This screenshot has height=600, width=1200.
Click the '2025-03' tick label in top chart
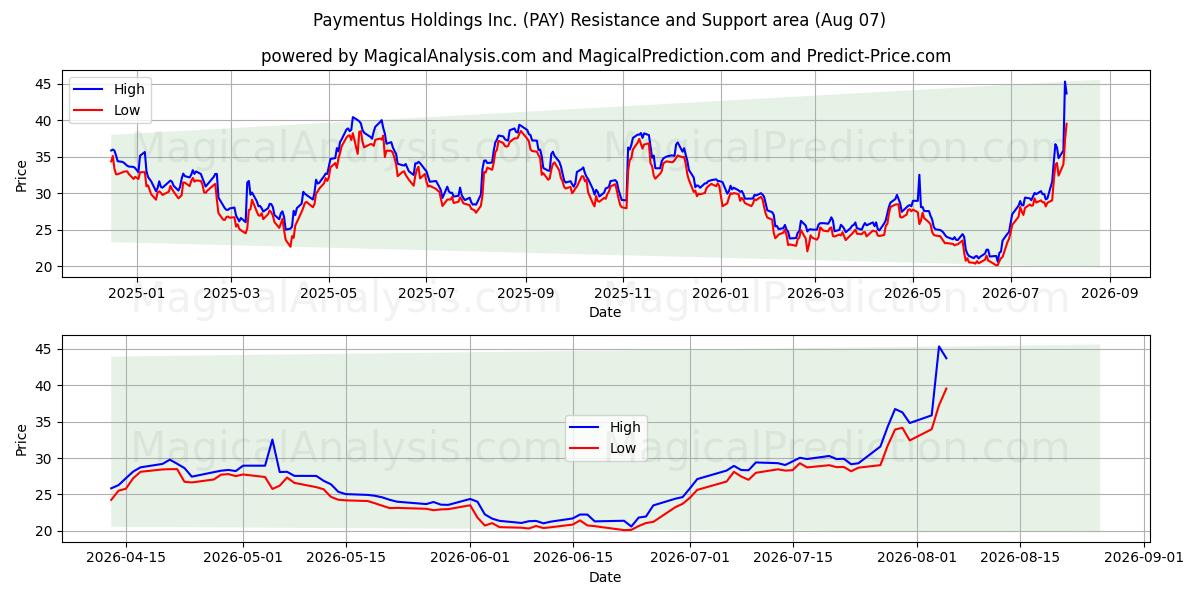[231, 293]
